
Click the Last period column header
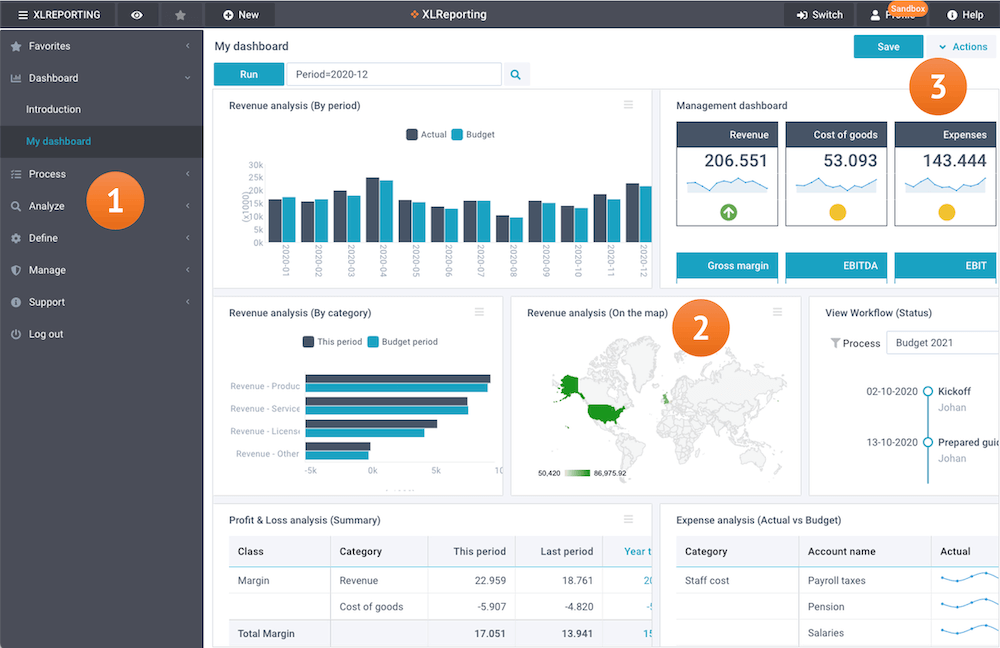(x=559, y=551)
